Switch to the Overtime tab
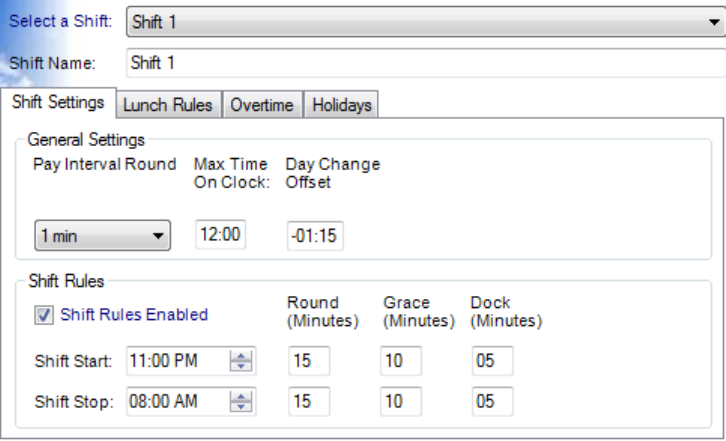This screenshot has height=441, width=726. pos(262,105)
